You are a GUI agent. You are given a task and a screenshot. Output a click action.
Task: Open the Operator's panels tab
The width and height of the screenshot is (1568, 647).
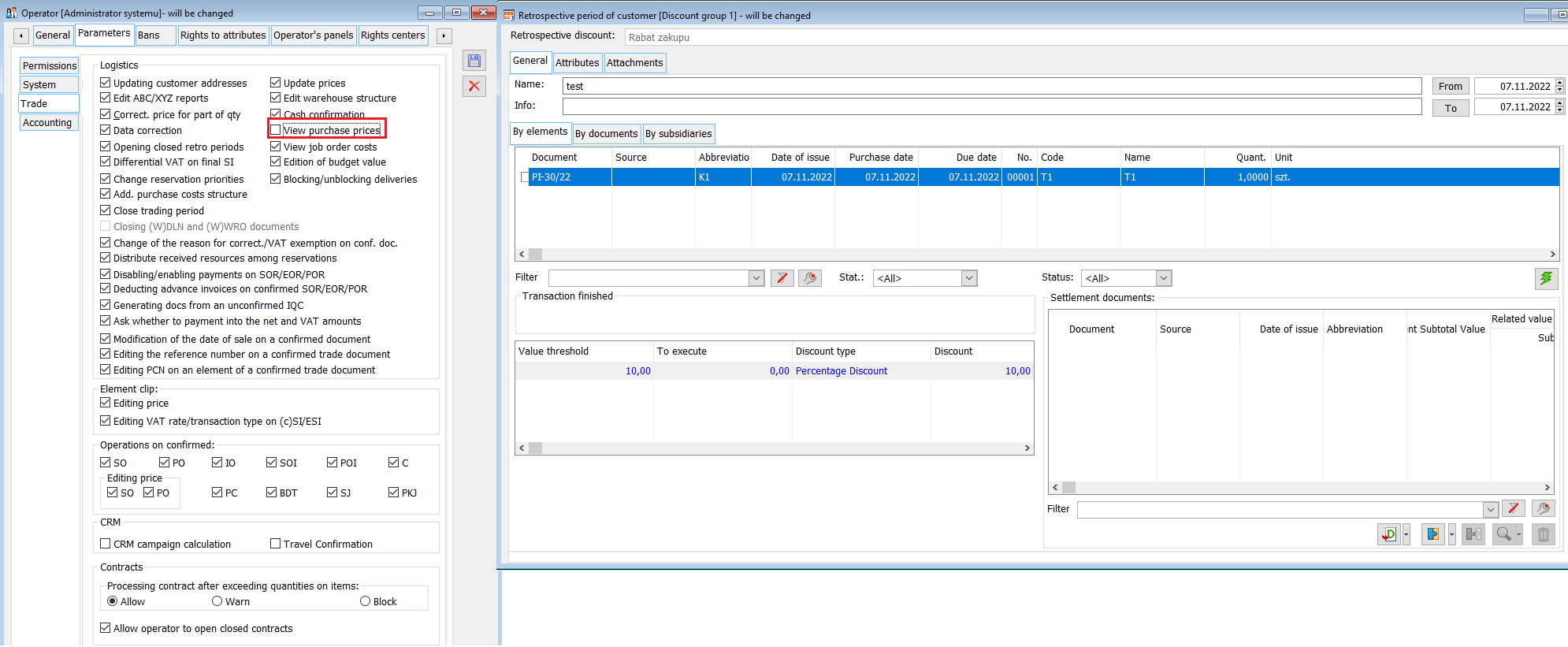click(x=314, y=35)
